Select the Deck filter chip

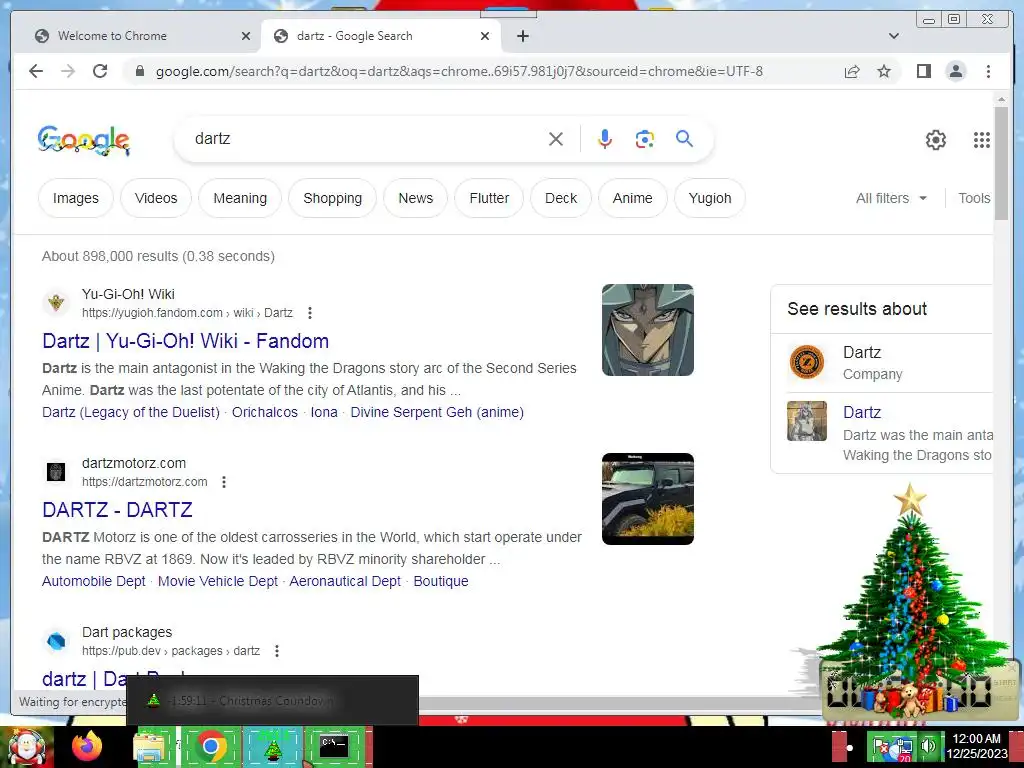pos(561,198)
